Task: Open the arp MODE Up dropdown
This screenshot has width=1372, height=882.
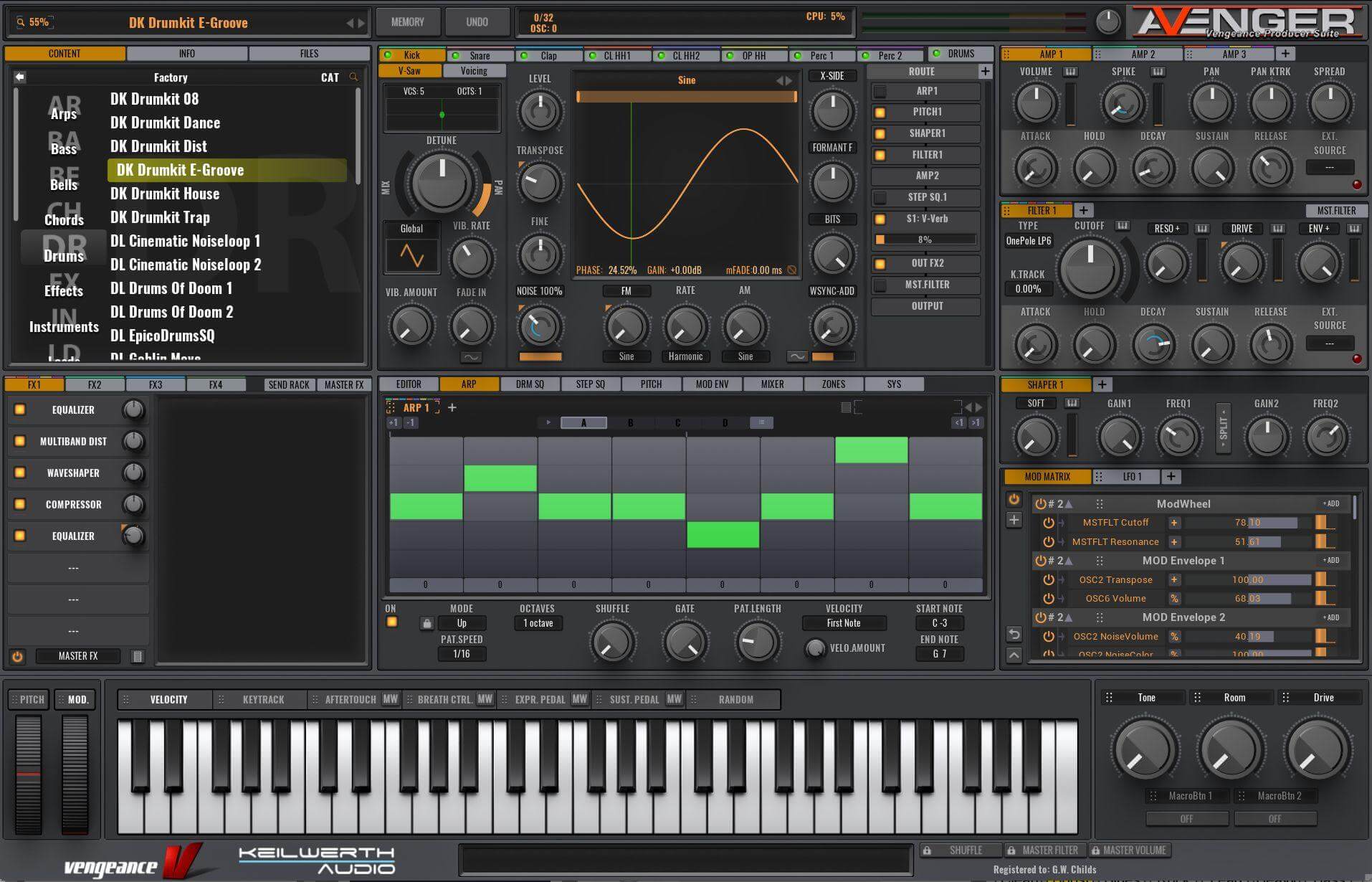Action: [x=462, y=623]
